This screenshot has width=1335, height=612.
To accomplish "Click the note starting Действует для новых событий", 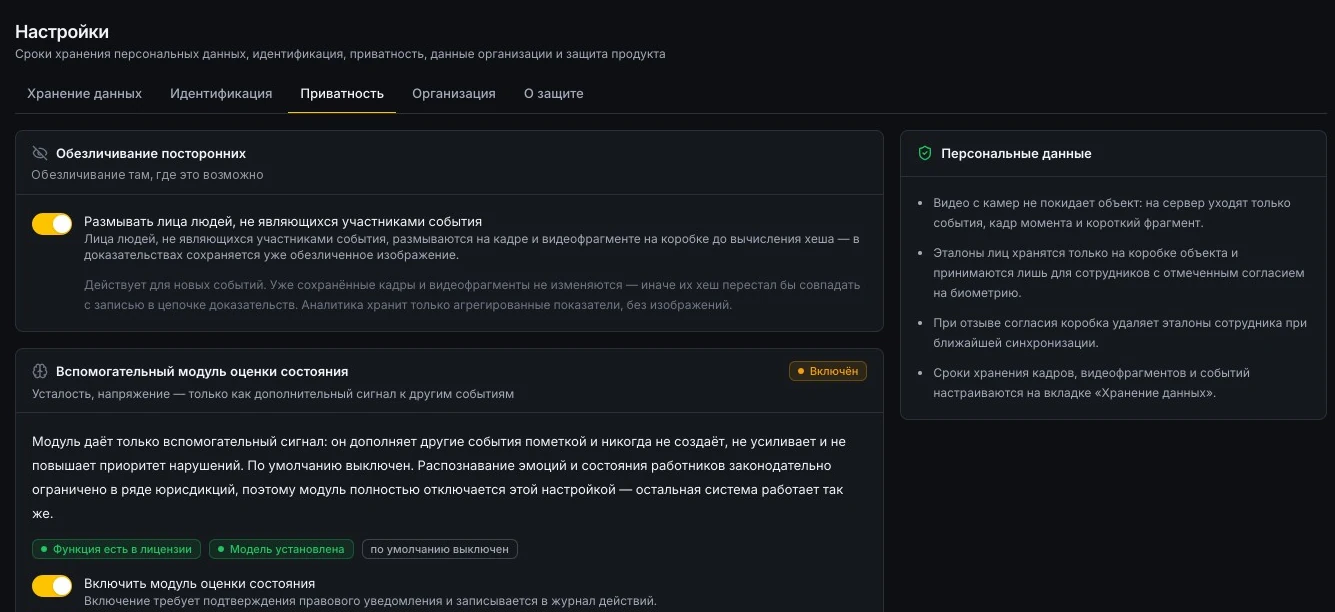I will coord(472,295).
